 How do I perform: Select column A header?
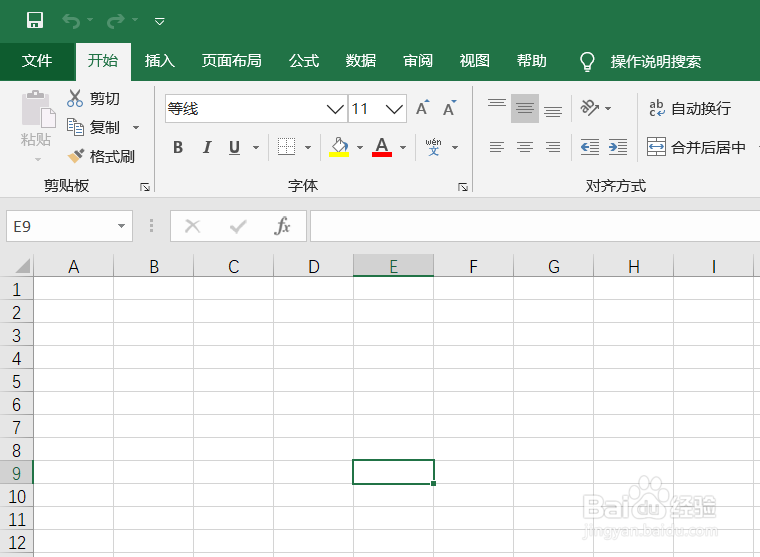[x=74, y=266]
